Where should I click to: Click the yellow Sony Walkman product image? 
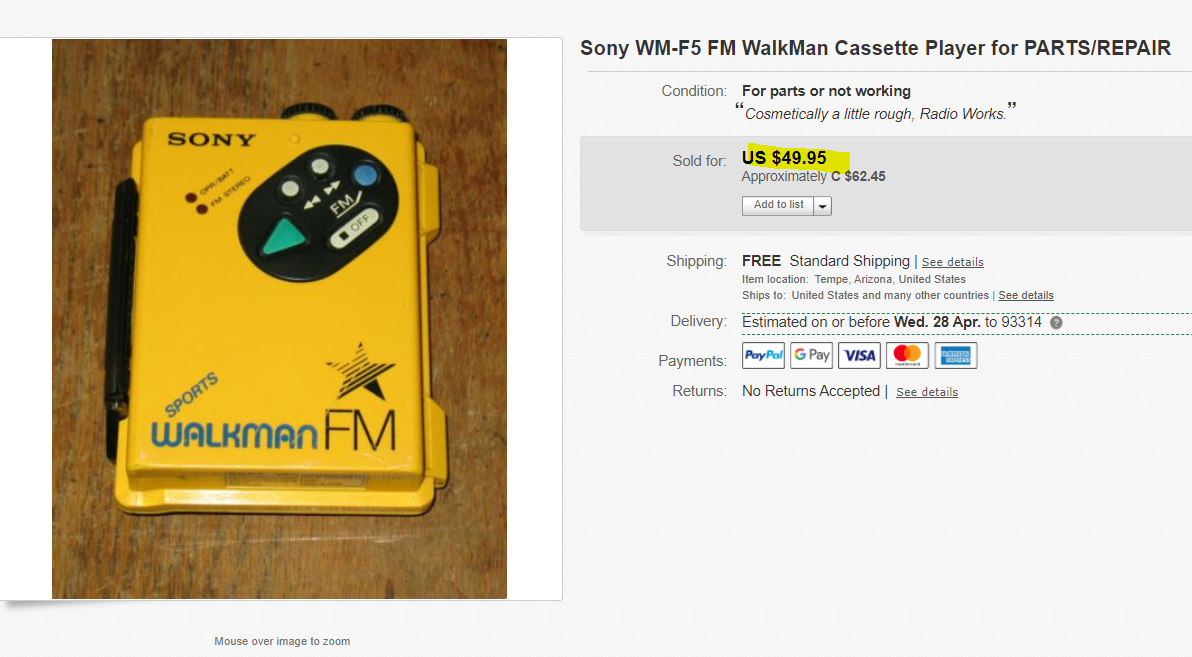[x=279, y=319]
